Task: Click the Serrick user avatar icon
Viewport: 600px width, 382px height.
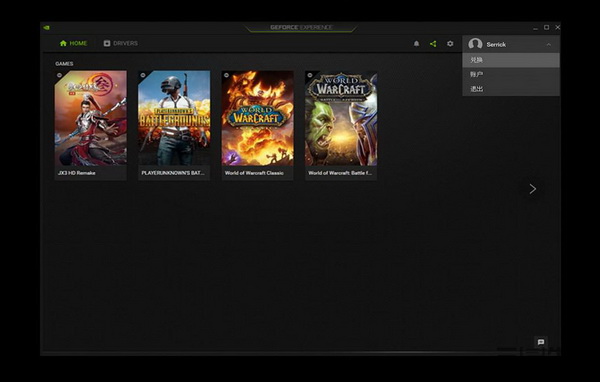Action: 475,44
